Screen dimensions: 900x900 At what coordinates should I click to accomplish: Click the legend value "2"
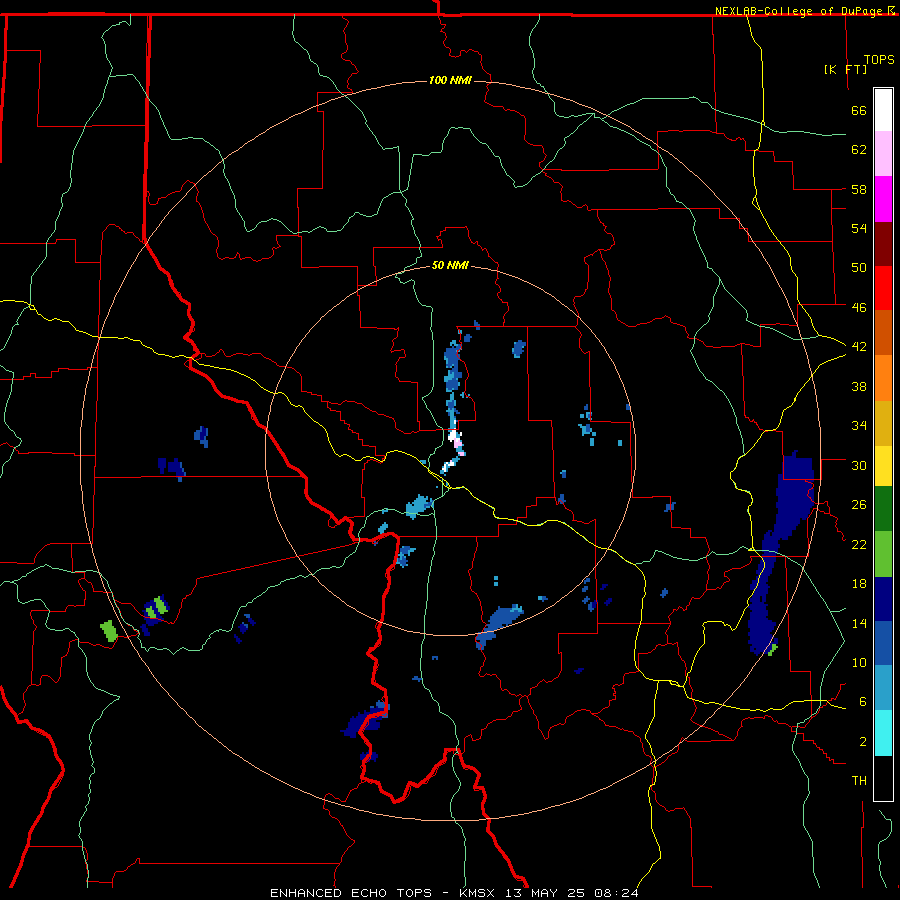(x=862, y=741)
